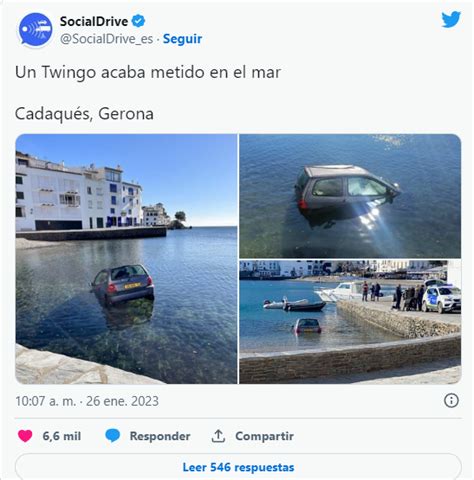The height and width of the screenshot is (480, 474).
Task: Open the SocialDrive display name link
Action: pyautogui.click(x=94, y=22)
